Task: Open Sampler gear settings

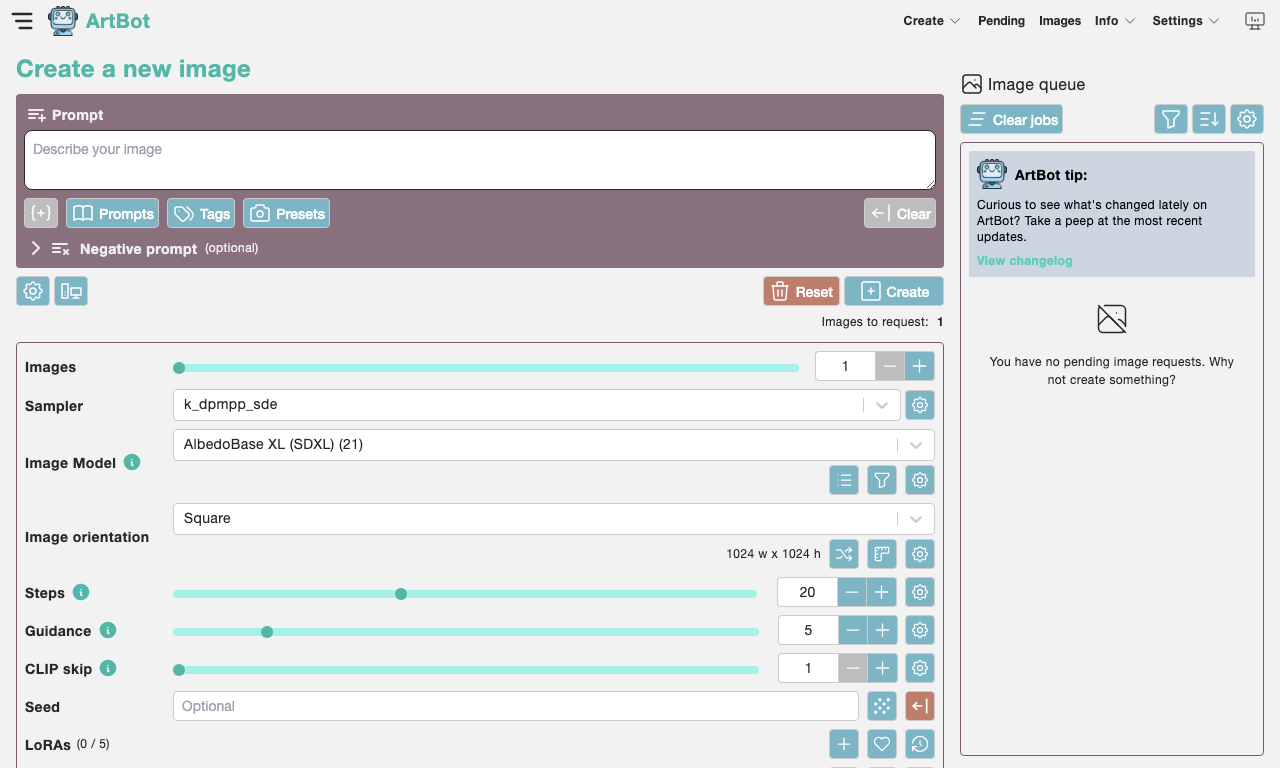Action: pos(920,405)
